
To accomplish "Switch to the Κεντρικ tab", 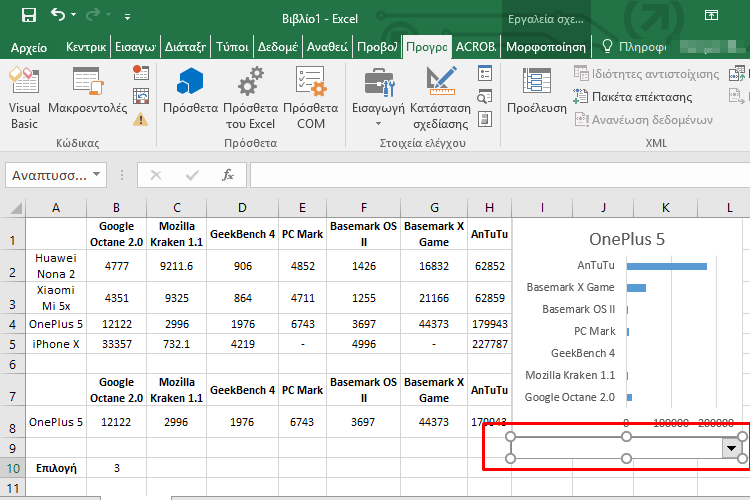I will coord(86,47).
